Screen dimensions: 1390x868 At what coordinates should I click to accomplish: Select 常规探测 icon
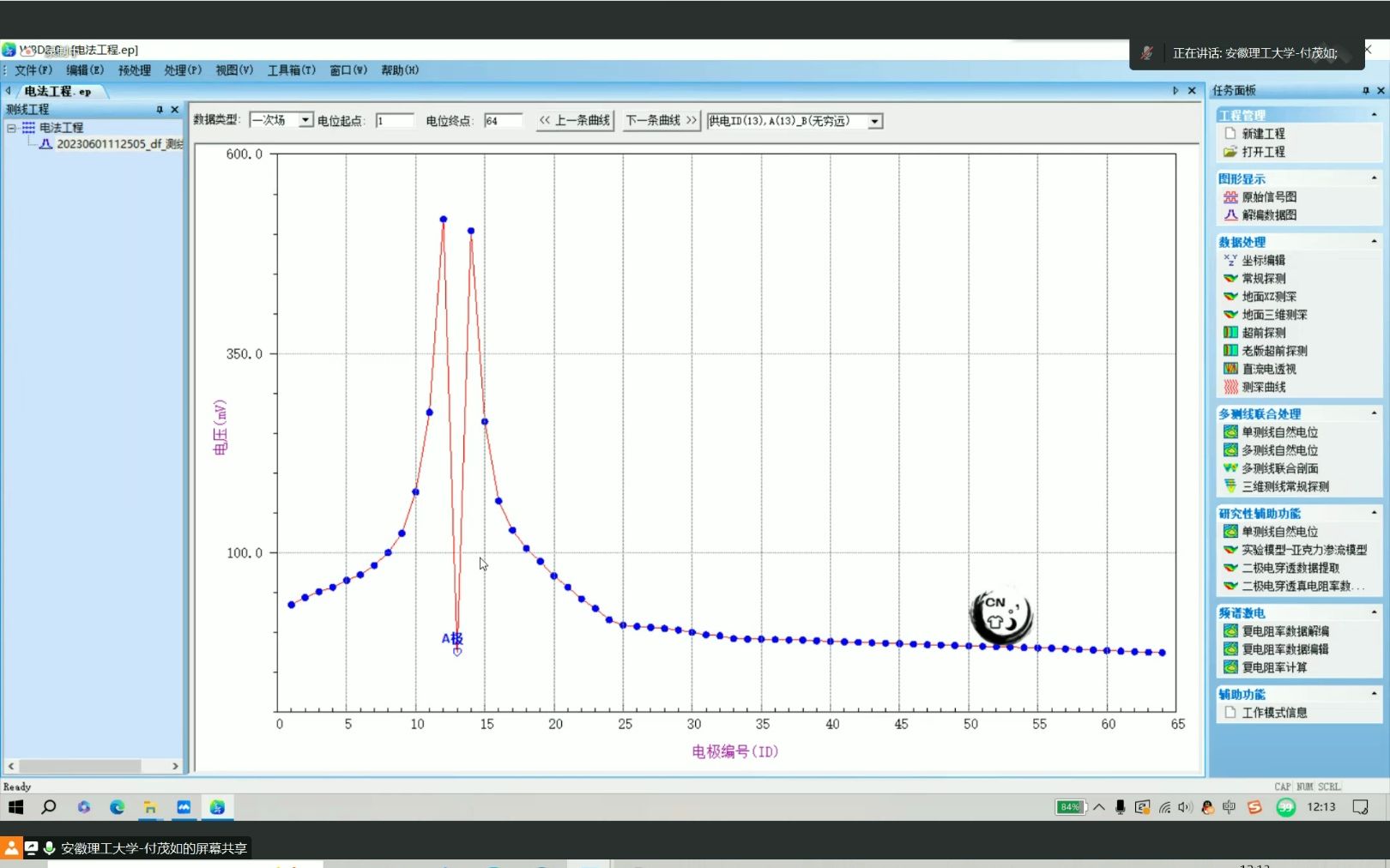coord(1230,279)
